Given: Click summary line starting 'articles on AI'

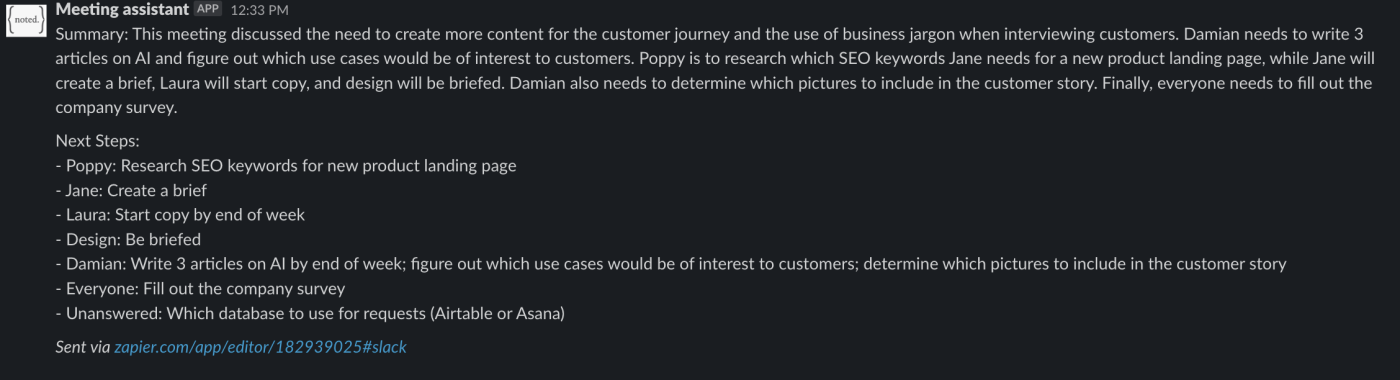Looking at the screenshot, I should click(x=715, y=59).
